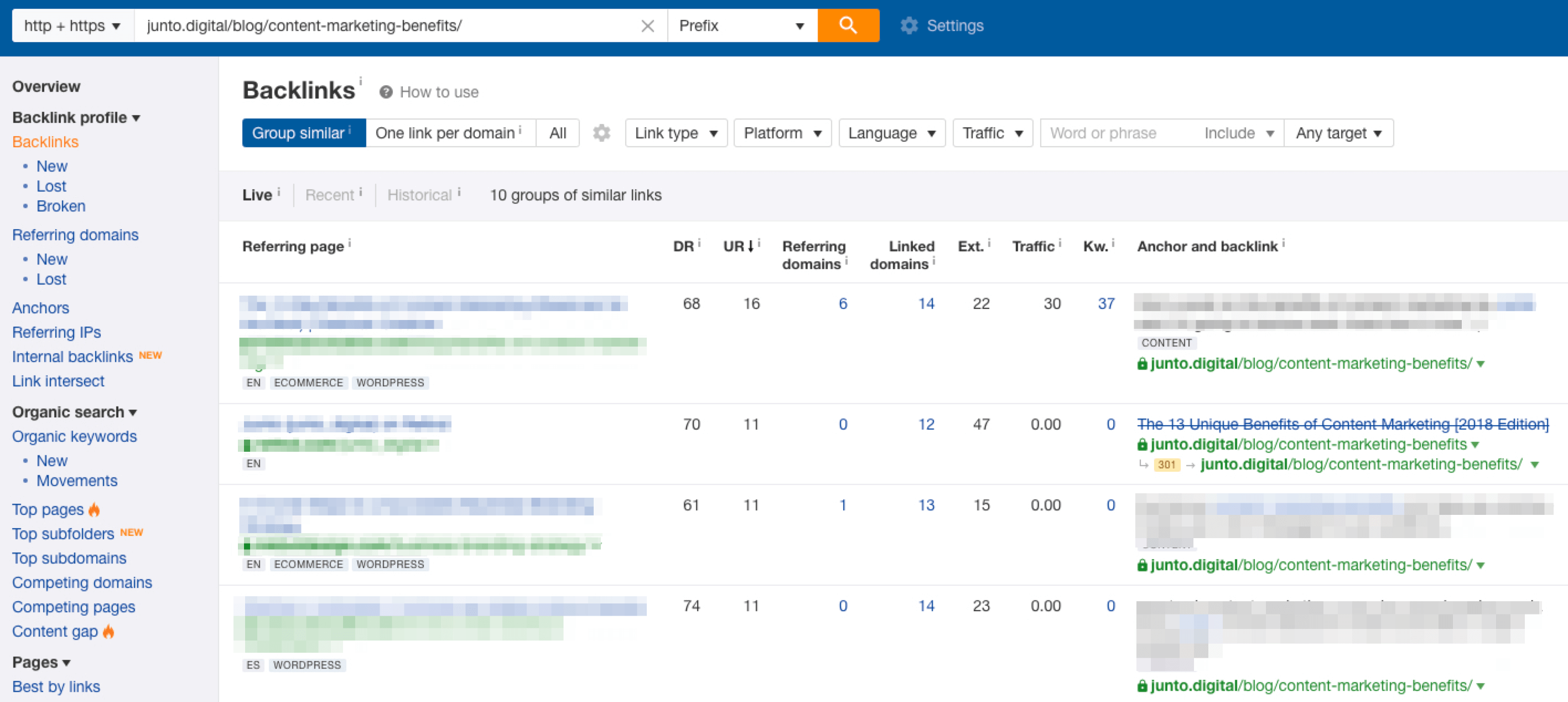This screenshot has height=702, width=1568.
Task: Switch to the Recent links tab
Action: click(x=329, y=195)
